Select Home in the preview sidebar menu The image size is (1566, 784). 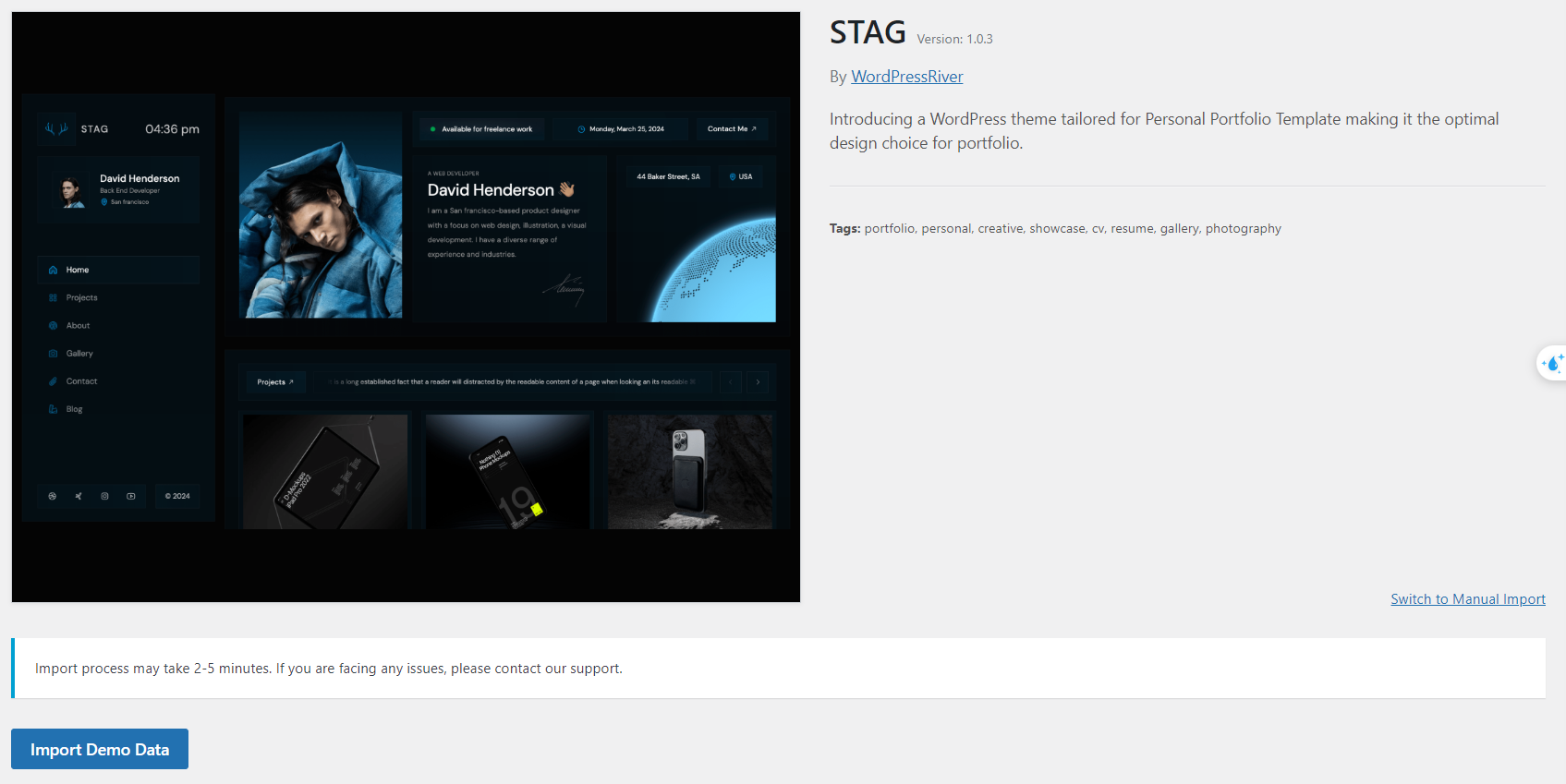click(x=78, y=270)
